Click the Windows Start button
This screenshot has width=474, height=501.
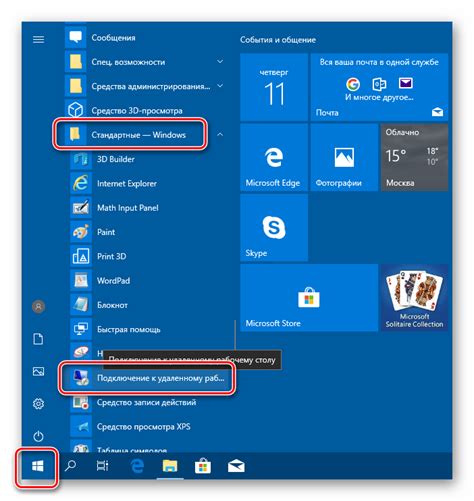click(38, 466)
